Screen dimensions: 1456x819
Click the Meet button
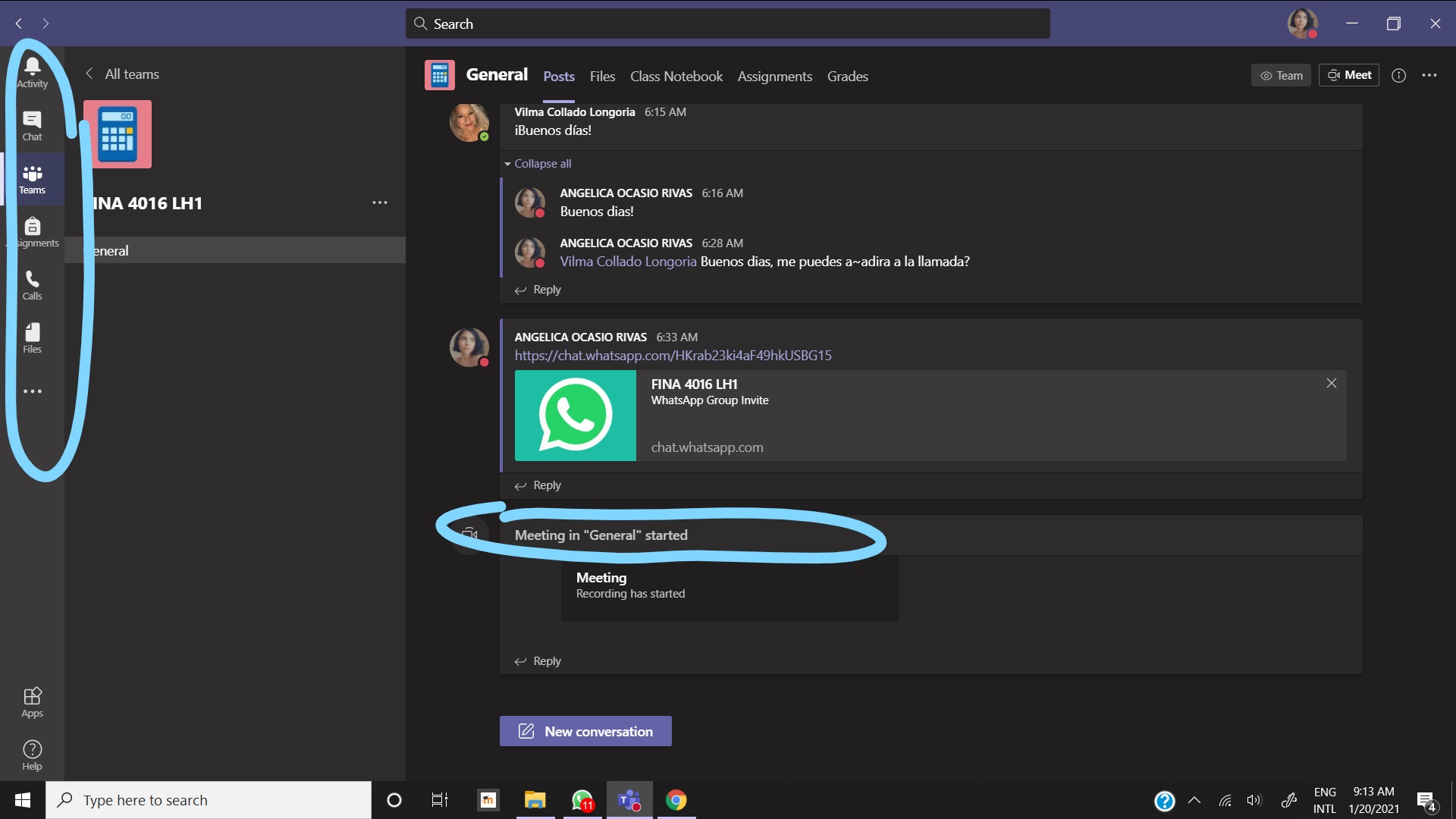coord(1348,75)
